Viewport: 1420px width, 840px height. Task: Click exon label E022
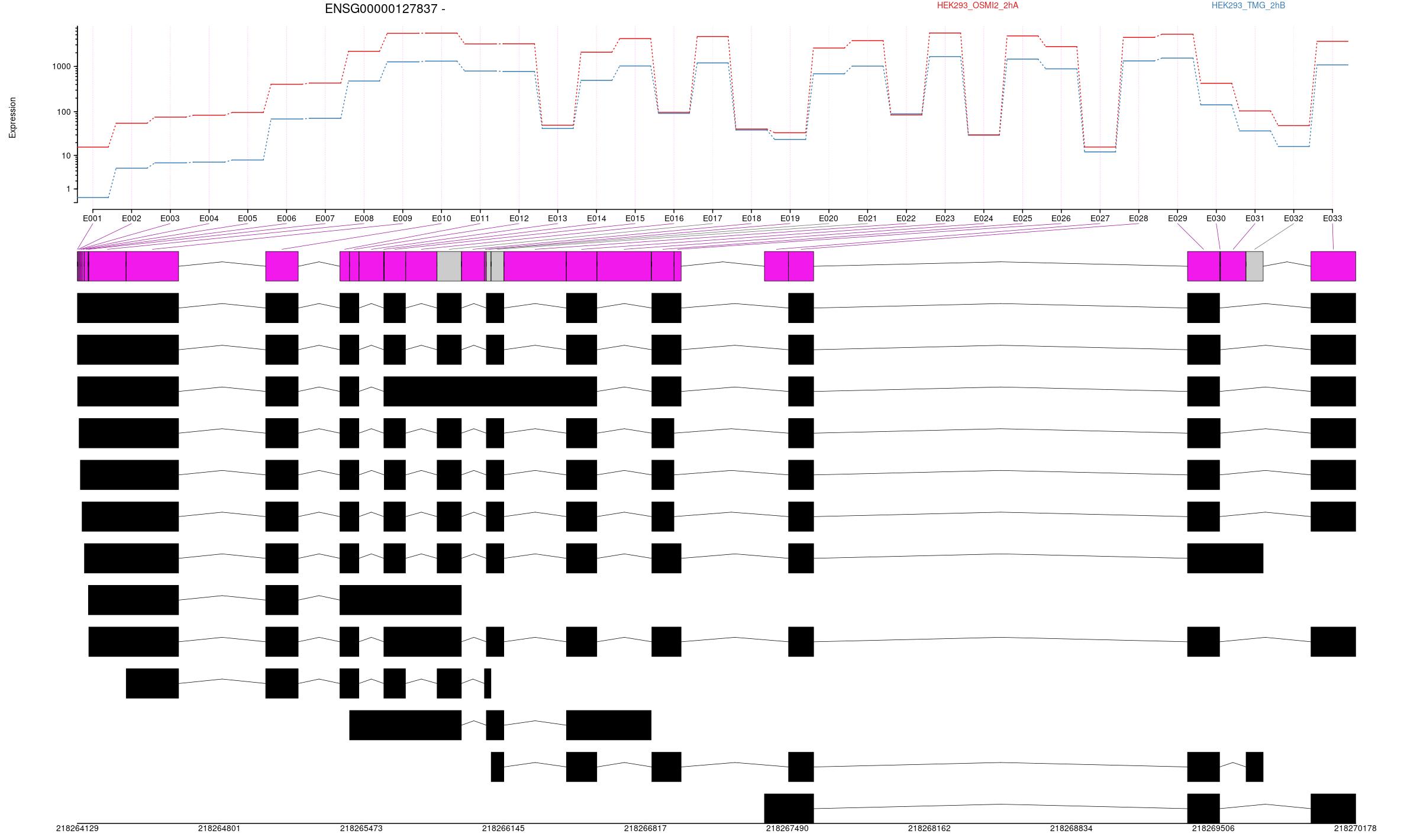pyautogui.click(x=906, y=218)
